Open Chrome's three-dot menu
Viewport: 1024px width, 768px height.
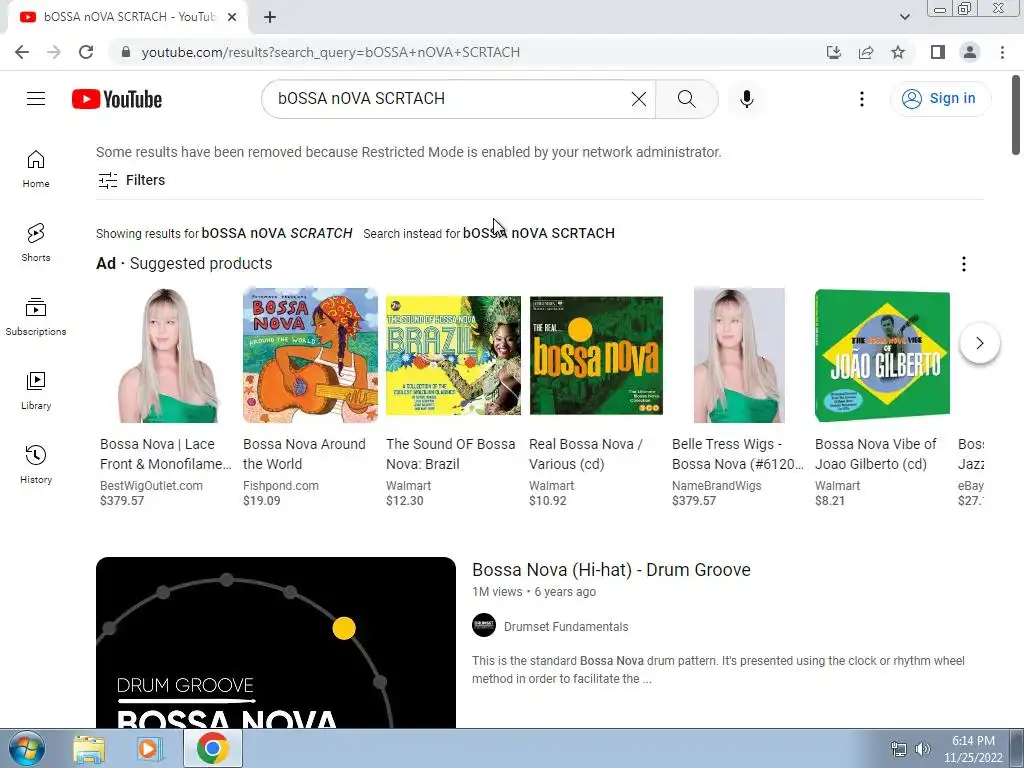(1002, 52)
